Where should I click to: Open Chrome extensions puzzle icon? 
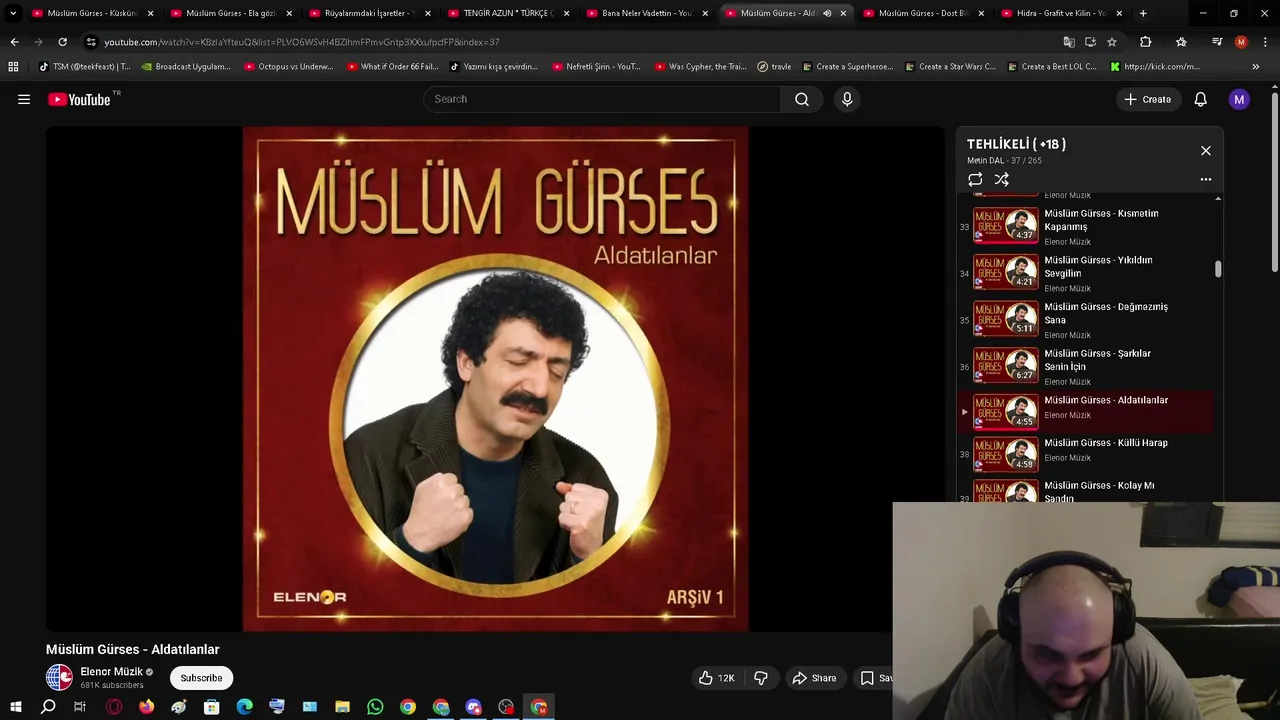(1146, 42)
